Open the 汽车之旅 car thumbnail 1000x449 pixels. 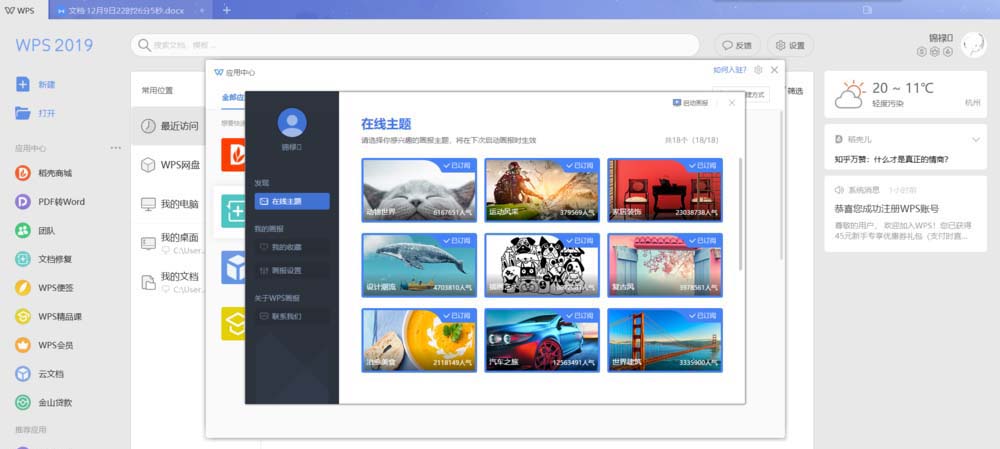tap(542, 341)
